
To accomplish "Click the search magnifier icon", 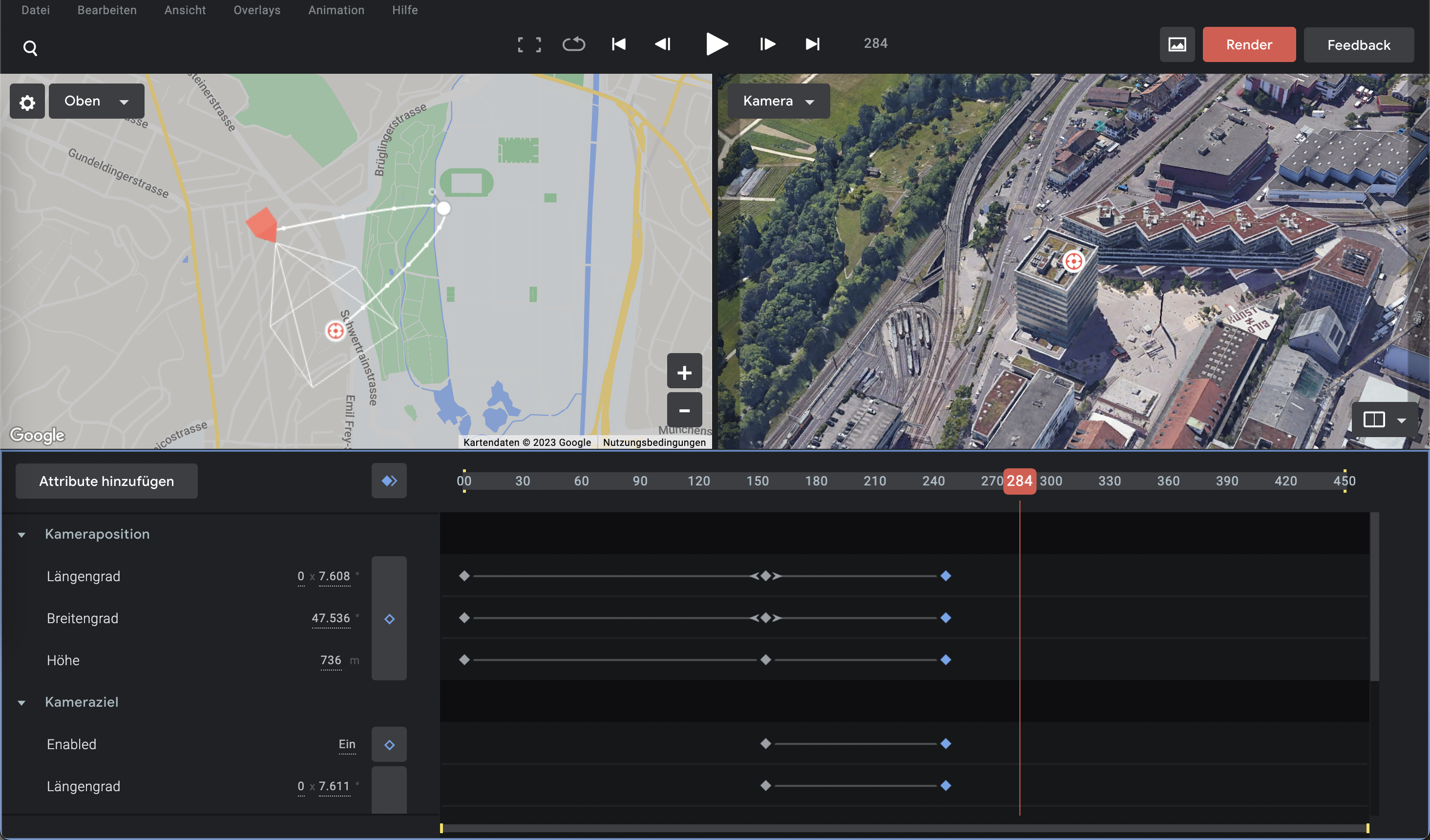I will [x=30, y=48].
